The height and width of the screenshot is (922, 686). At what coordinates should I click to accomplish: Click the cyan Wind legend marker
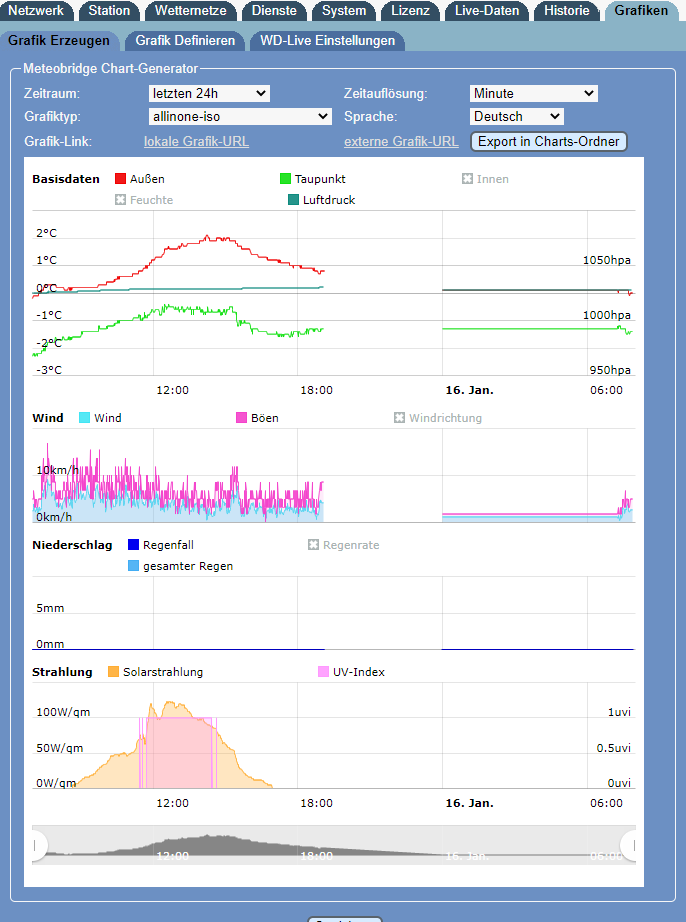tap(85, 418)
